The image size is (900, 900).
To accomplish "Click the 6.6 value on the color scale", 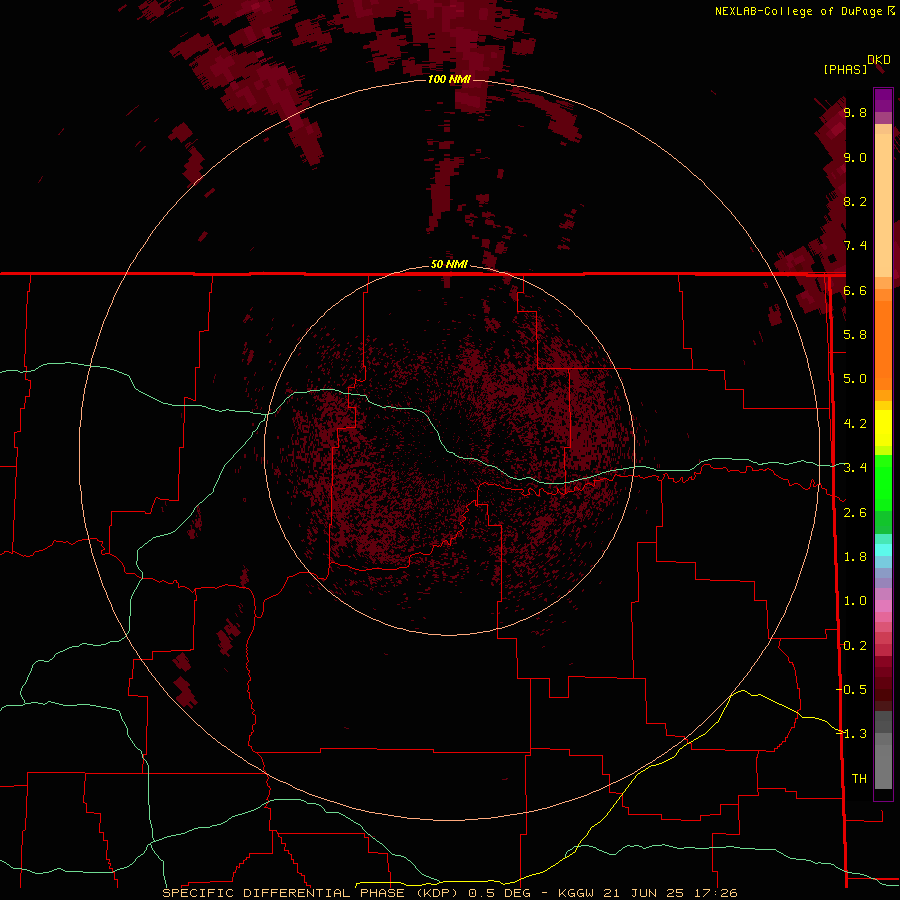I will tap(855, 290).
